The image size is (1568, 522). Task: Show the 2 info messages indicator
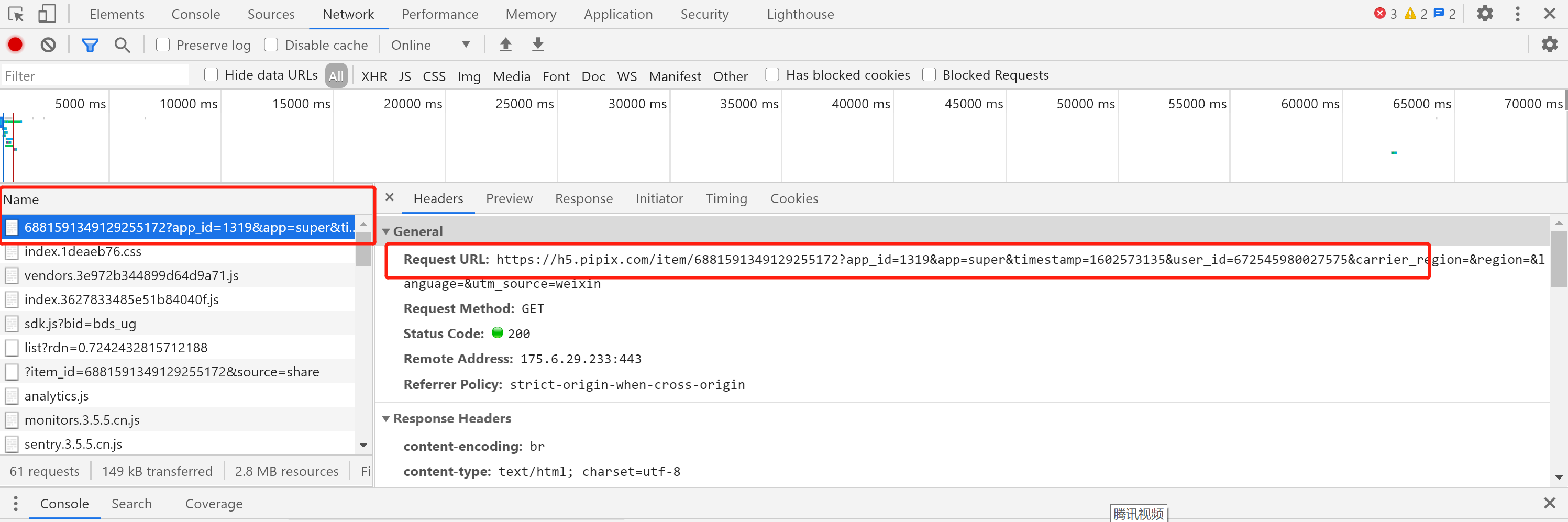click(1444, 14)
